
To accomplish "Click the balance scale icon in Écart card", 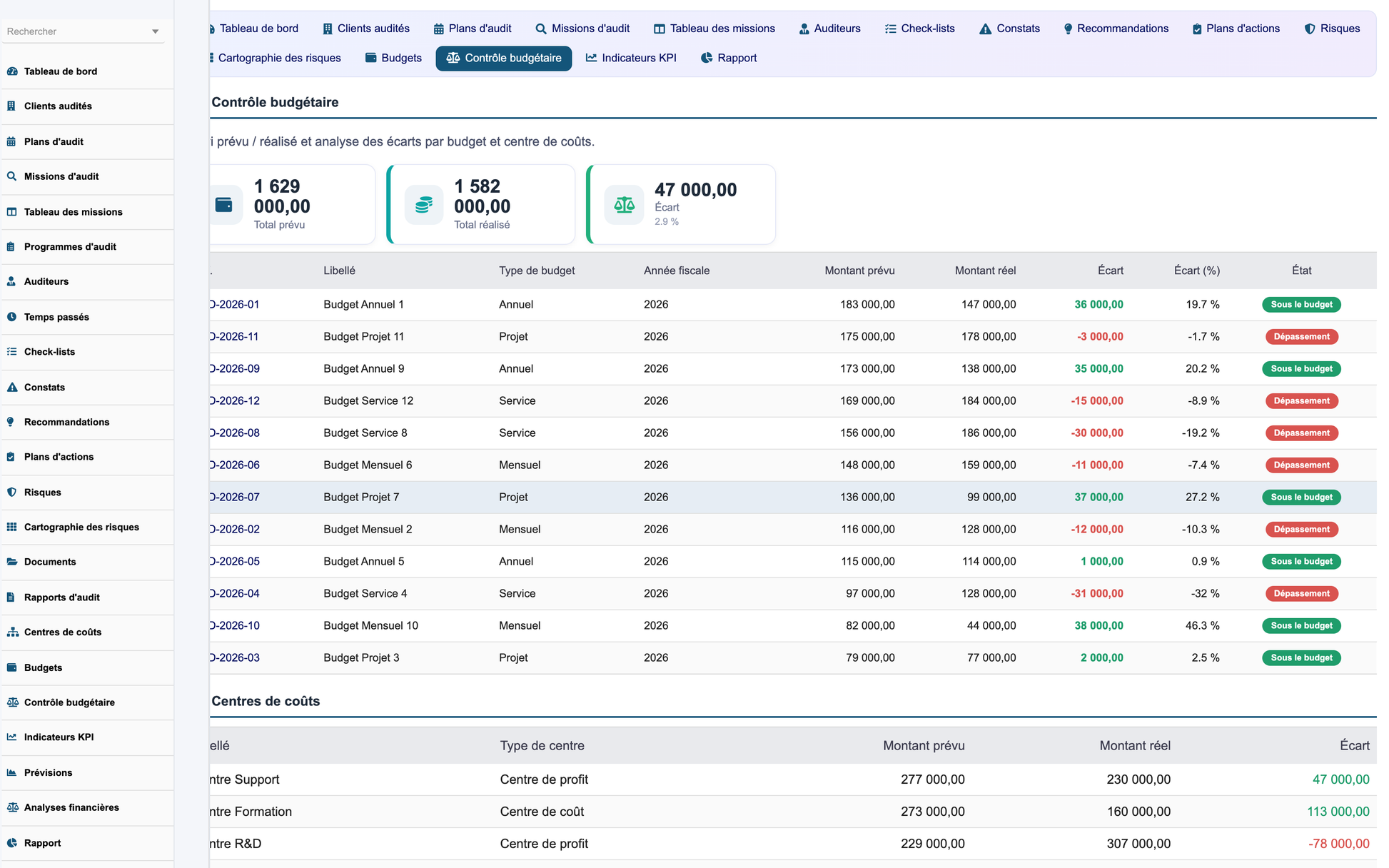I will (625, 205).
